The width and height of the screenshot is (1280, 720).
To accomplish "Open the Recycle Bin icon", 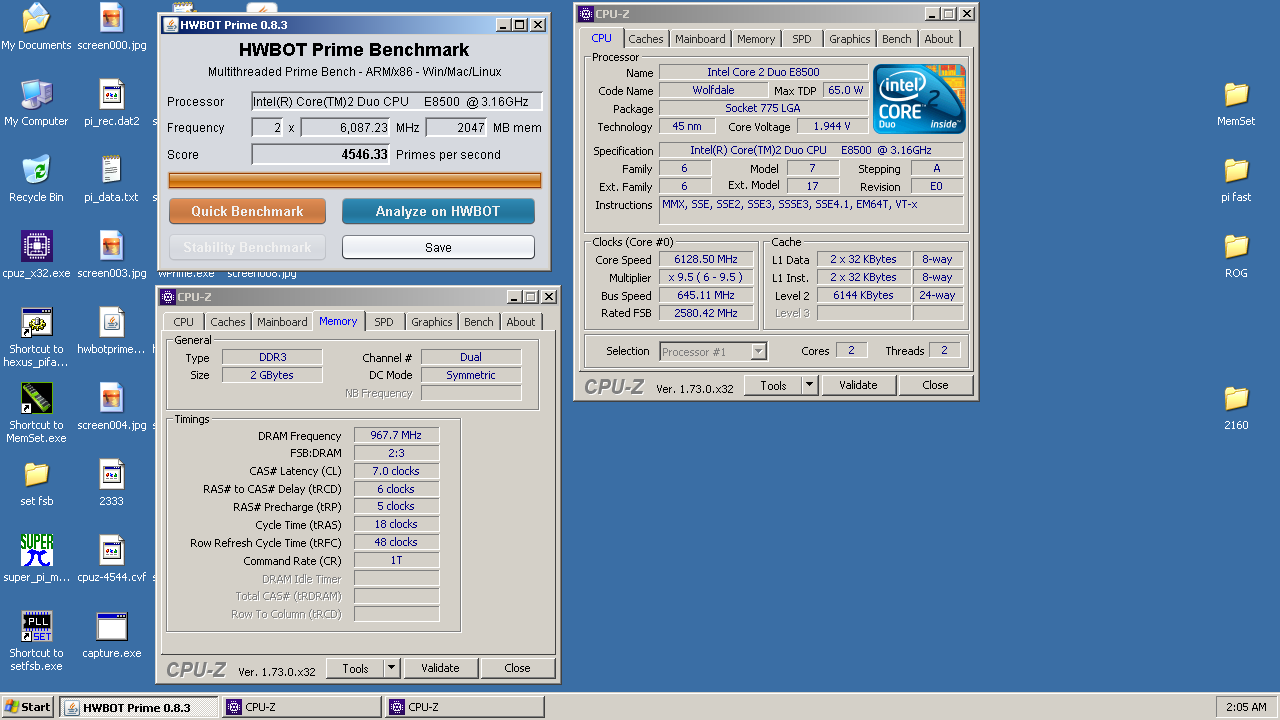I will (x=36, y=170).
